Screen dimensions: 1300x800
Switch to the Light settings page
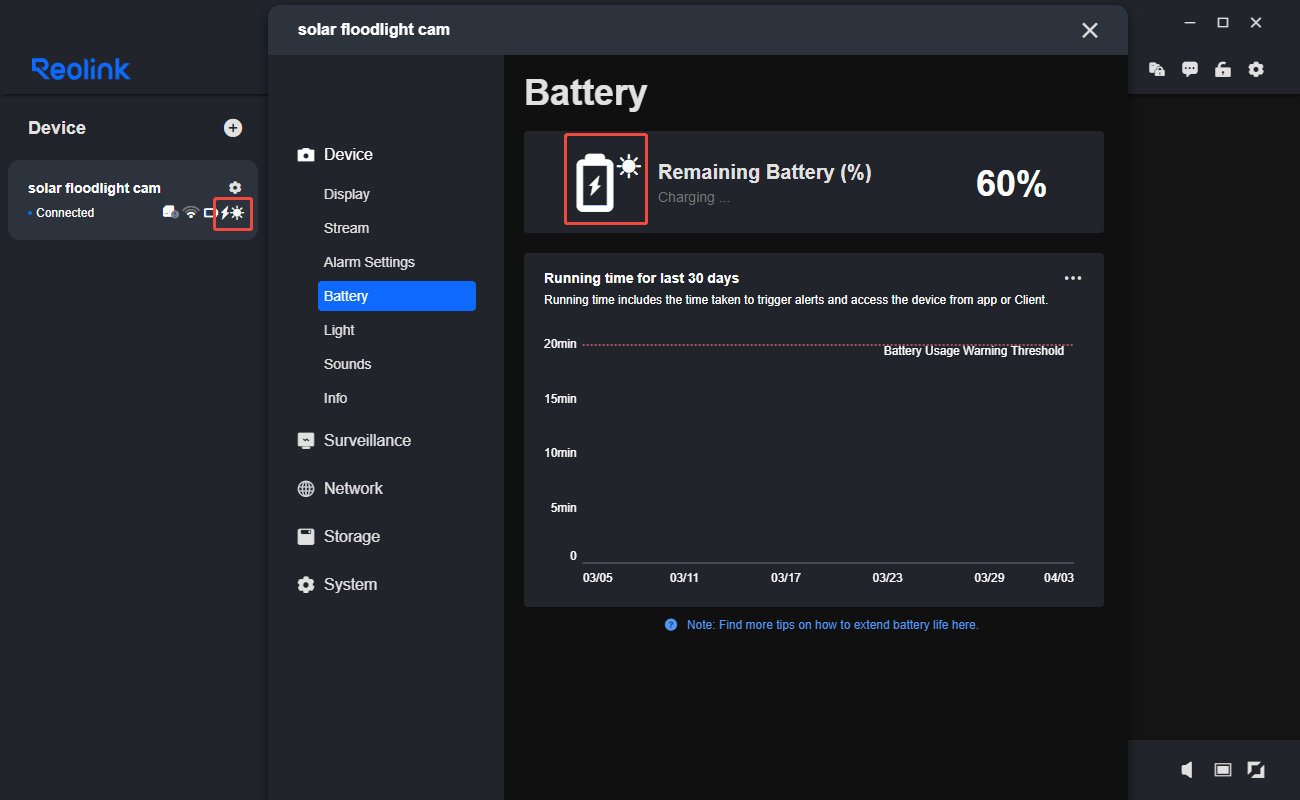coord(338,330)
